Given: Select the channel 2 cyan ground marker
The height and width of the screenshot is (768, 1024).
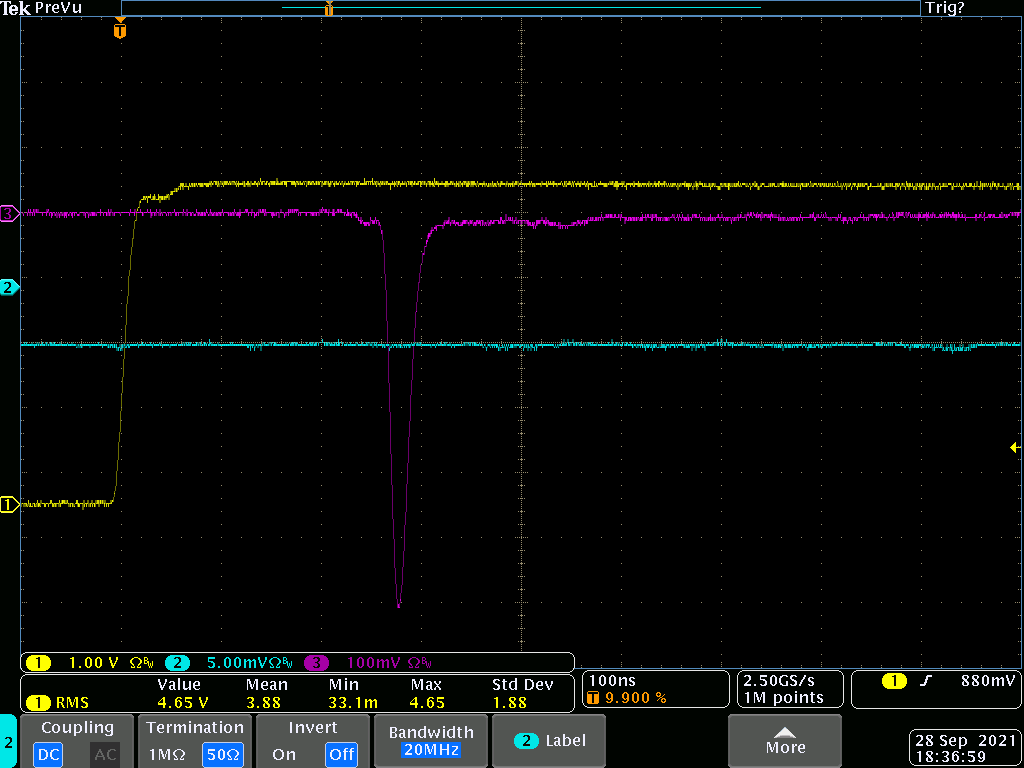Looking at the screenshot, I should [x=9, y=287].
